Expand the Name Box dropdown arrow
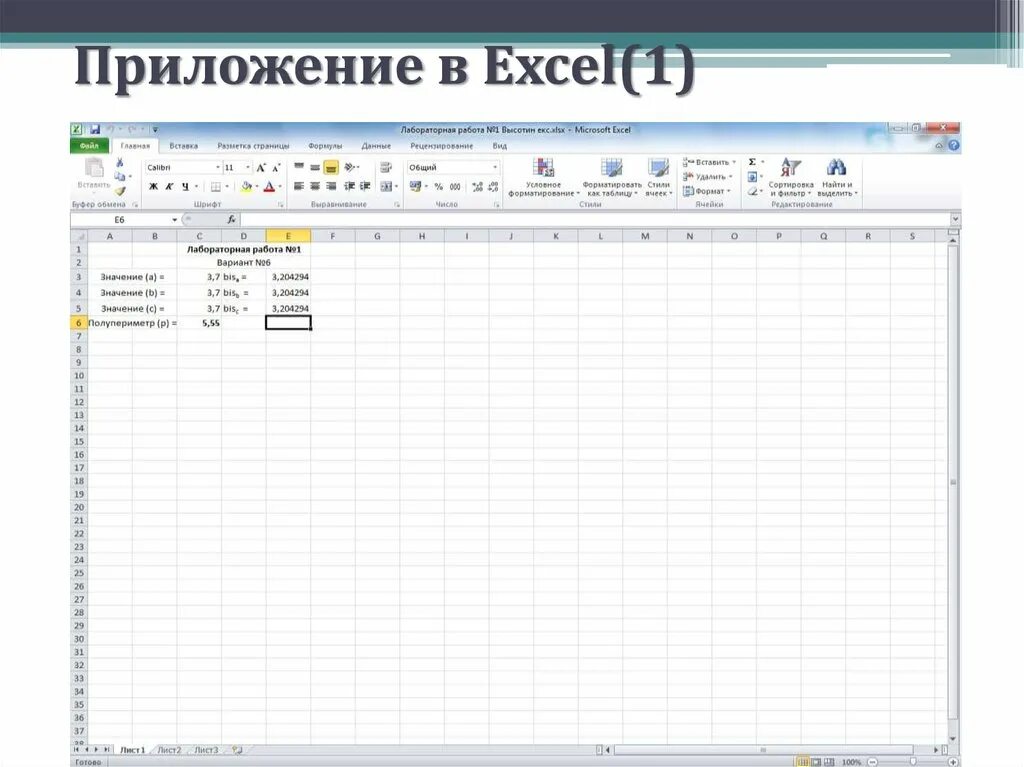The image size is (1024, 767). (174, 220)
